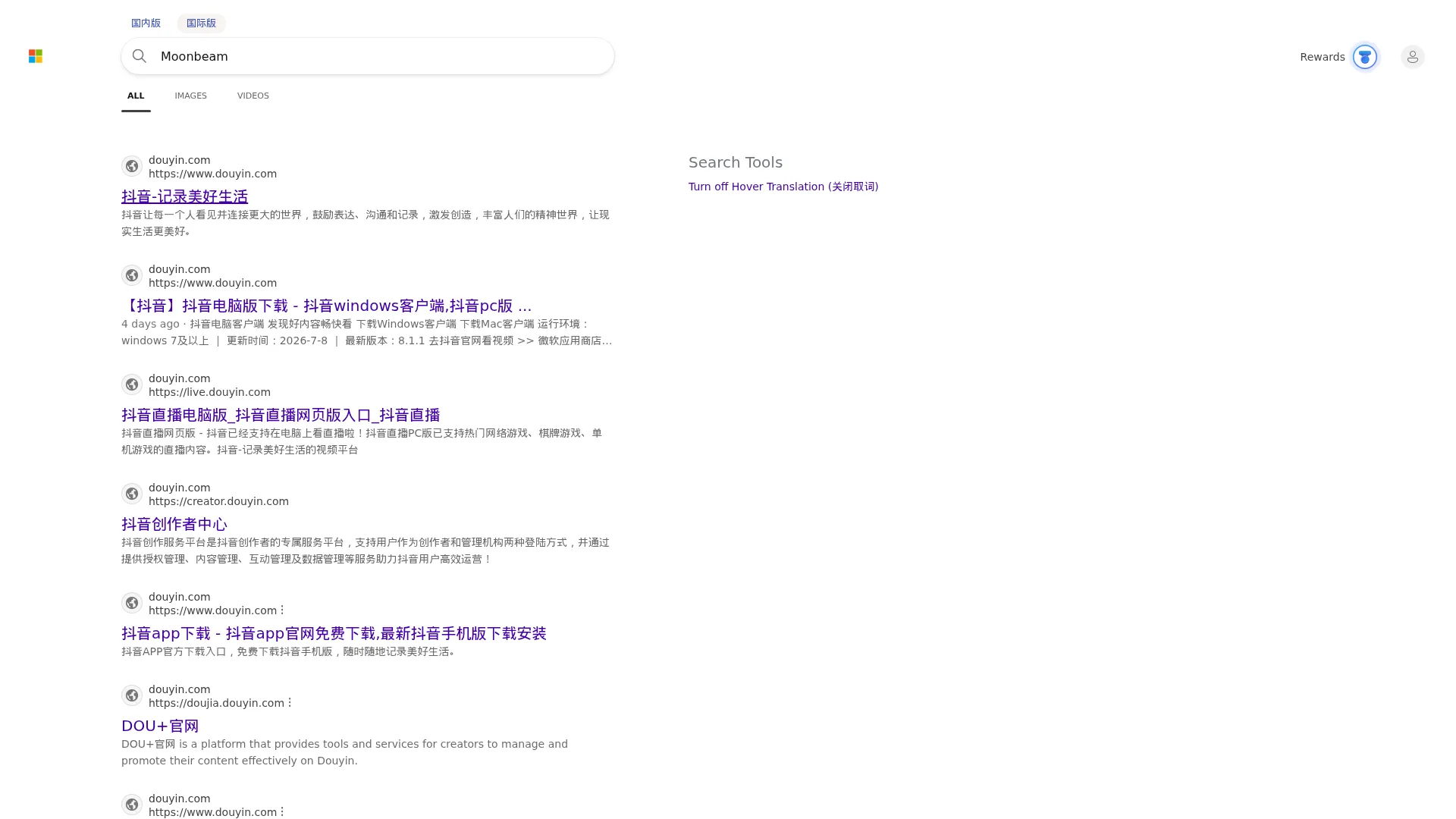Open more options next to doujia.douyin.com URL
The image size is (1456, 819).
click(x=290, y=702)
